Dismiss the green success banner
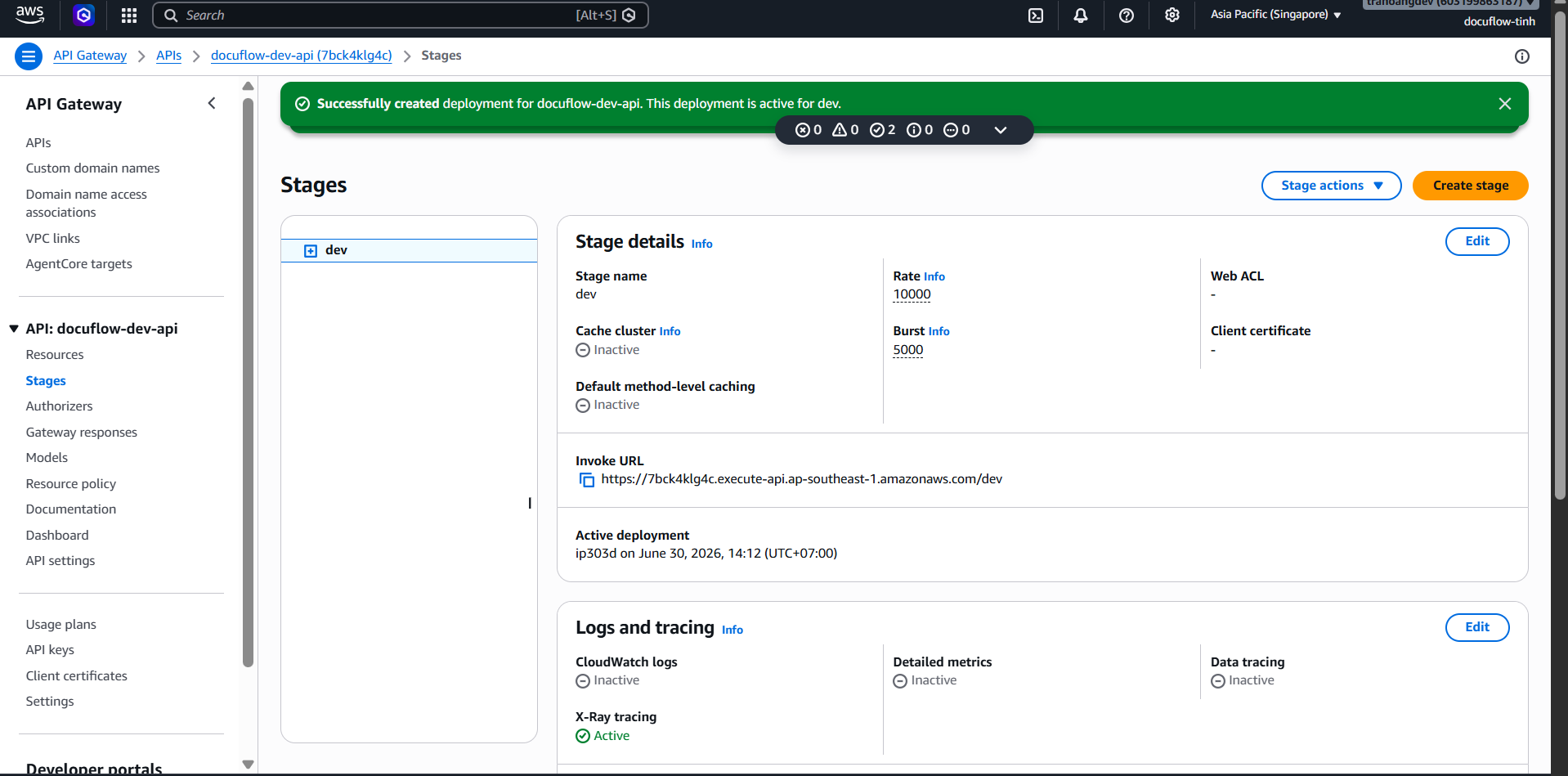This screenshot has width=1568, height=776. pyautogui.click(x=1505, y=104)
